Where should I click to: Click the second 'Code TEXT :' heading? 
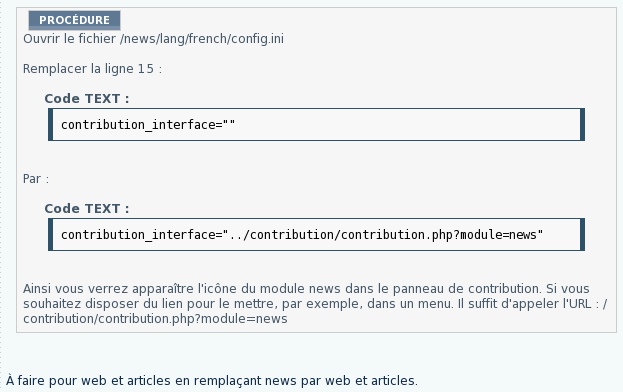87,209
